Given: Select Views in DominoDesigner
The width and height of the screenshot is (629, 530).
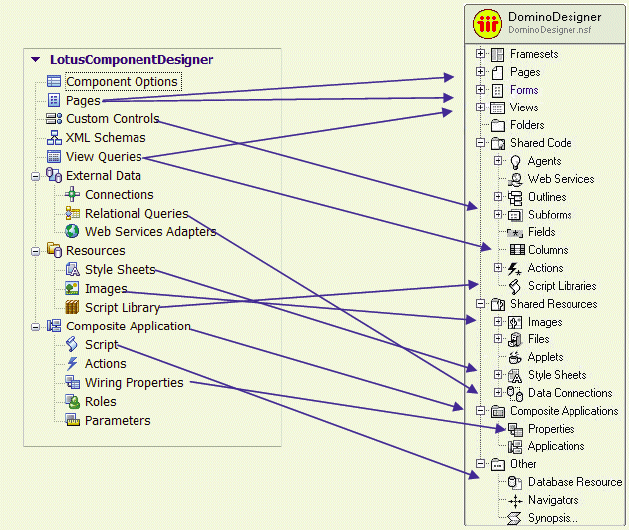Looking at the screenshot, I should (x=523, y=107).
